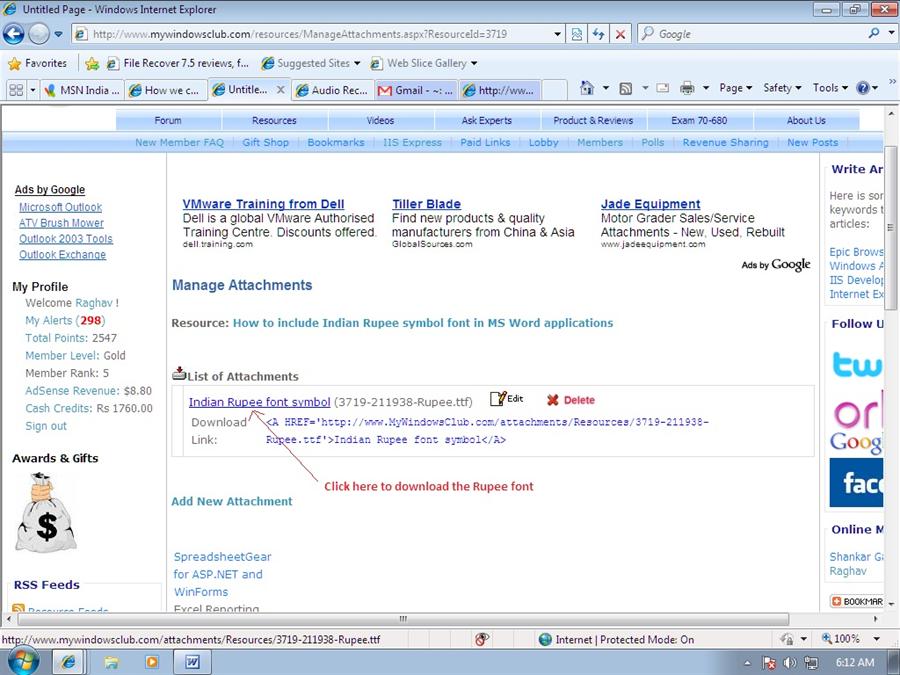The width and height of the screenshot is (900, 675).
Task: Open Windows Media Player taskbar icon
Action: [152, 662]
